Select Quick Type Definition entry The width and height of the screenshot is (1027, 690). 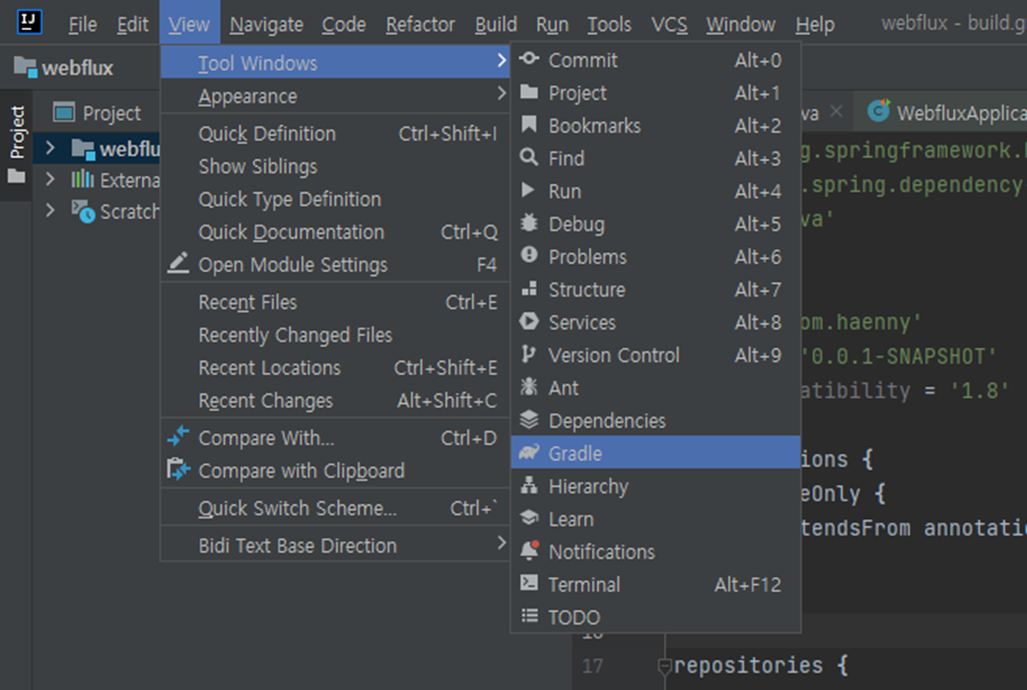[x=335, y=199]
